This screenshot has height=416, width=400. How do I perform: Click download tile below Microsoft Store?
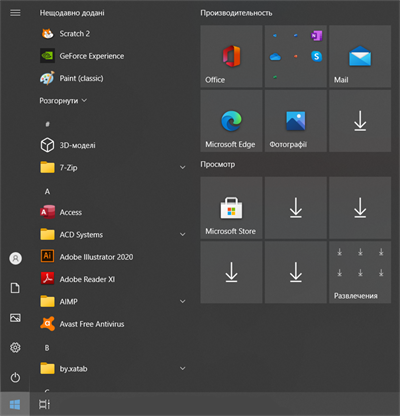point(231,272)
